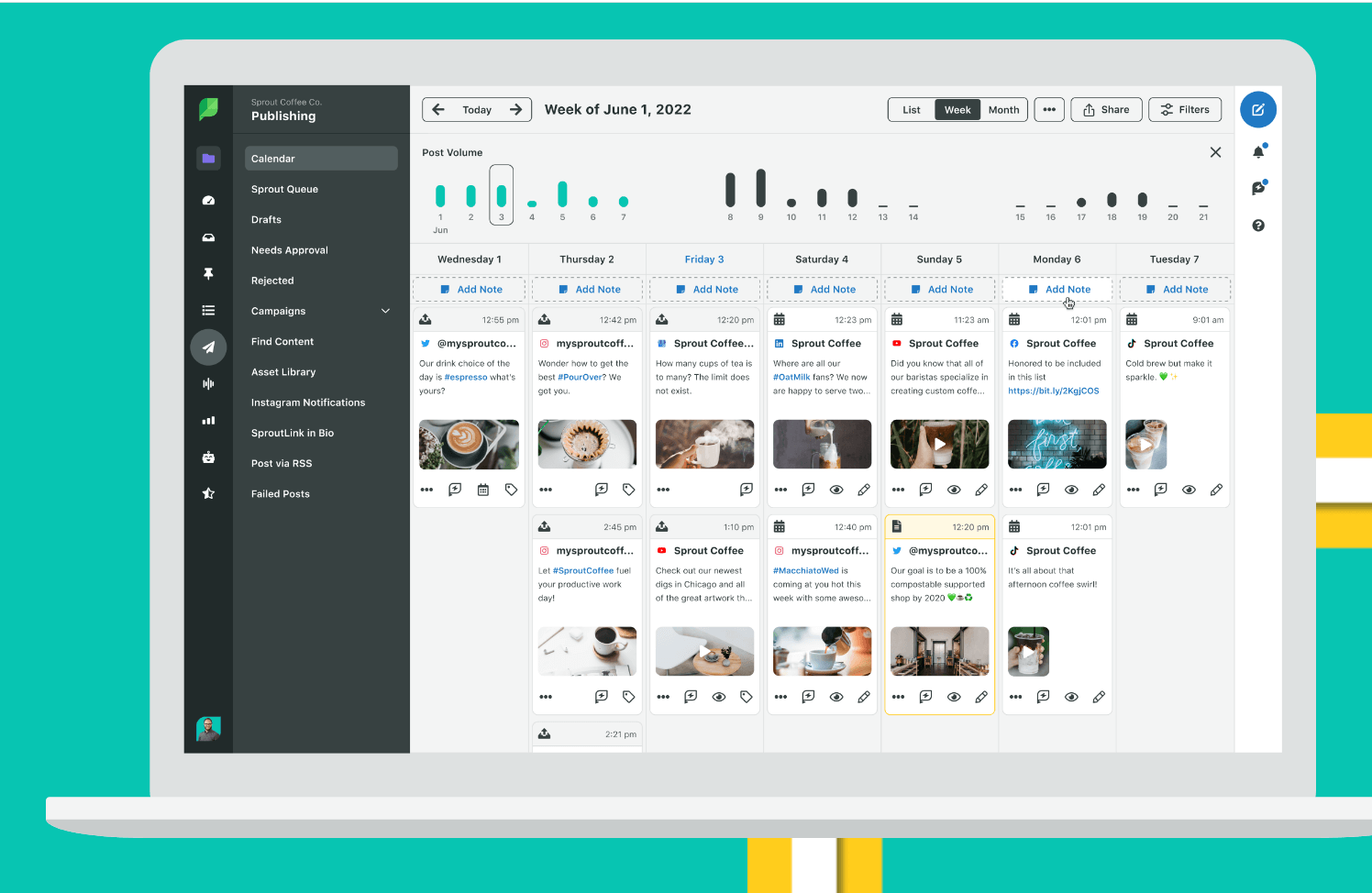Open the notifications bell icon

pos(1258,151)
